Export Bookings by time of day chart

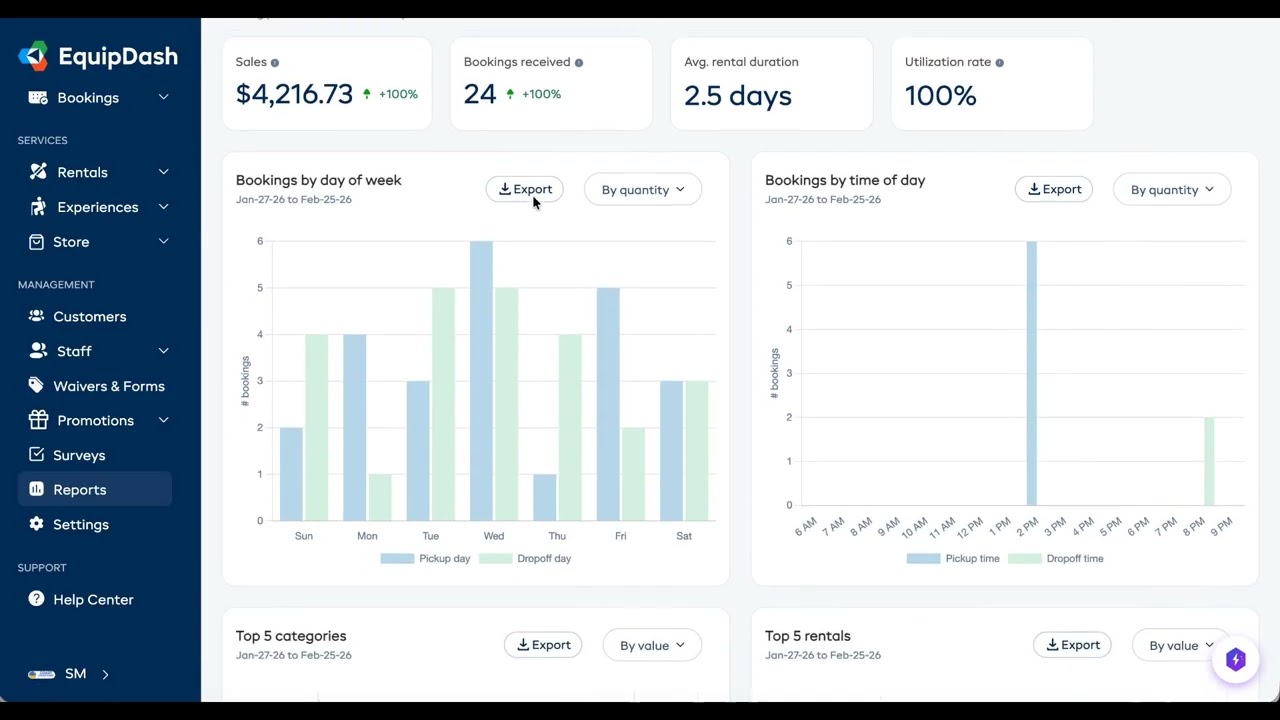click(x=1054, y=189)
